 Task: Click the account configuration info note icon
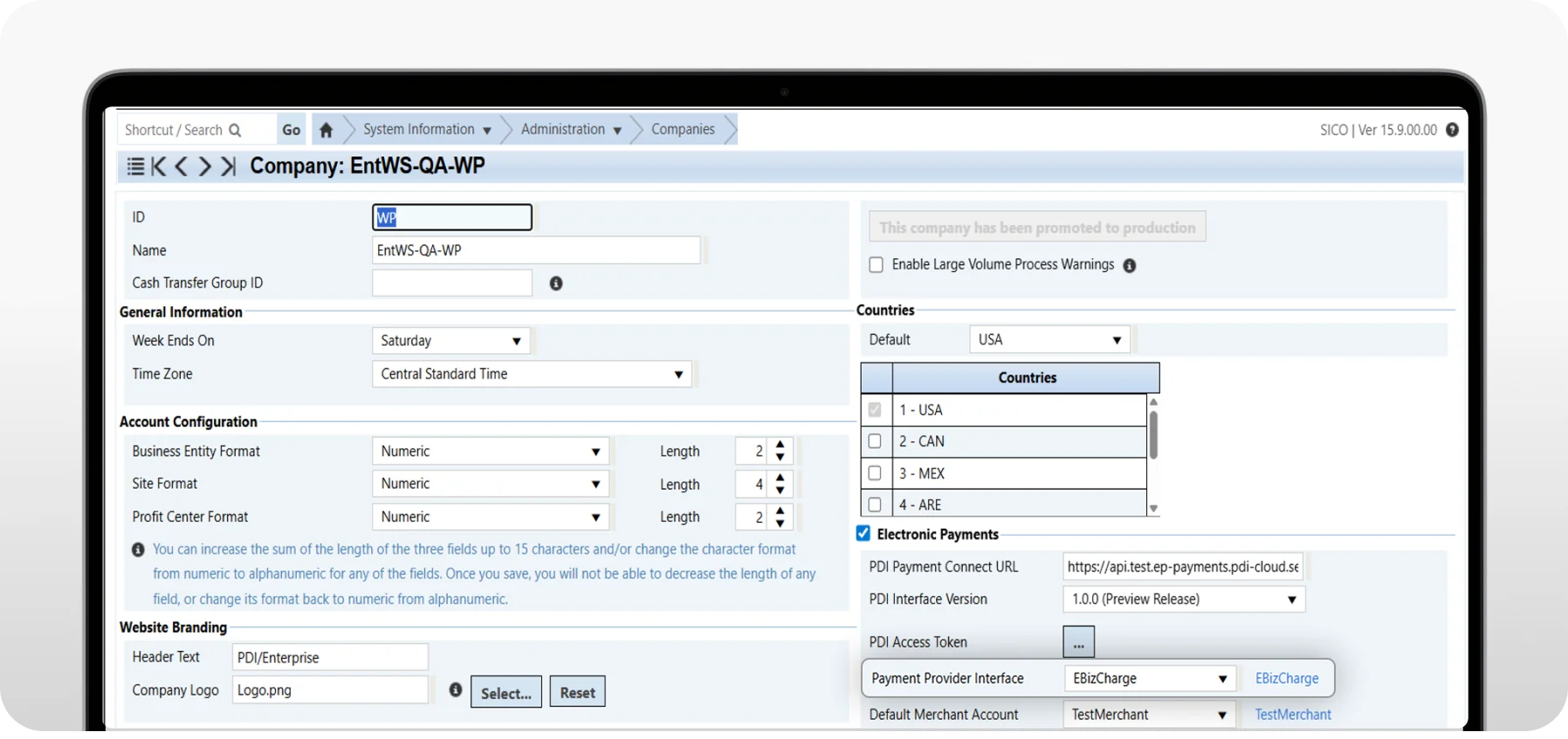click(138, 550)
